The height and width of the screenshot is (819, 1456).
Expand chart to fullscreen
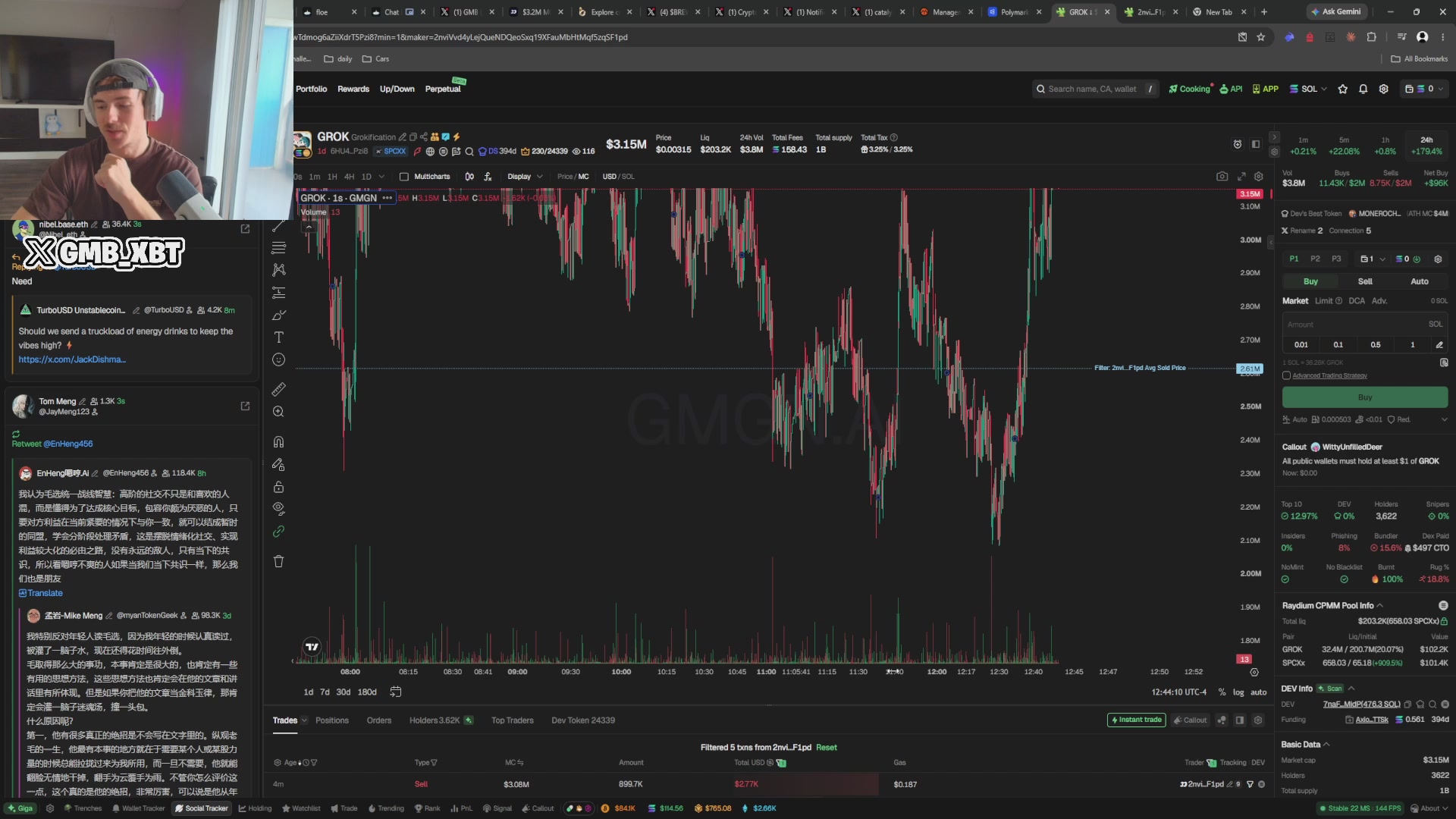1241,177
